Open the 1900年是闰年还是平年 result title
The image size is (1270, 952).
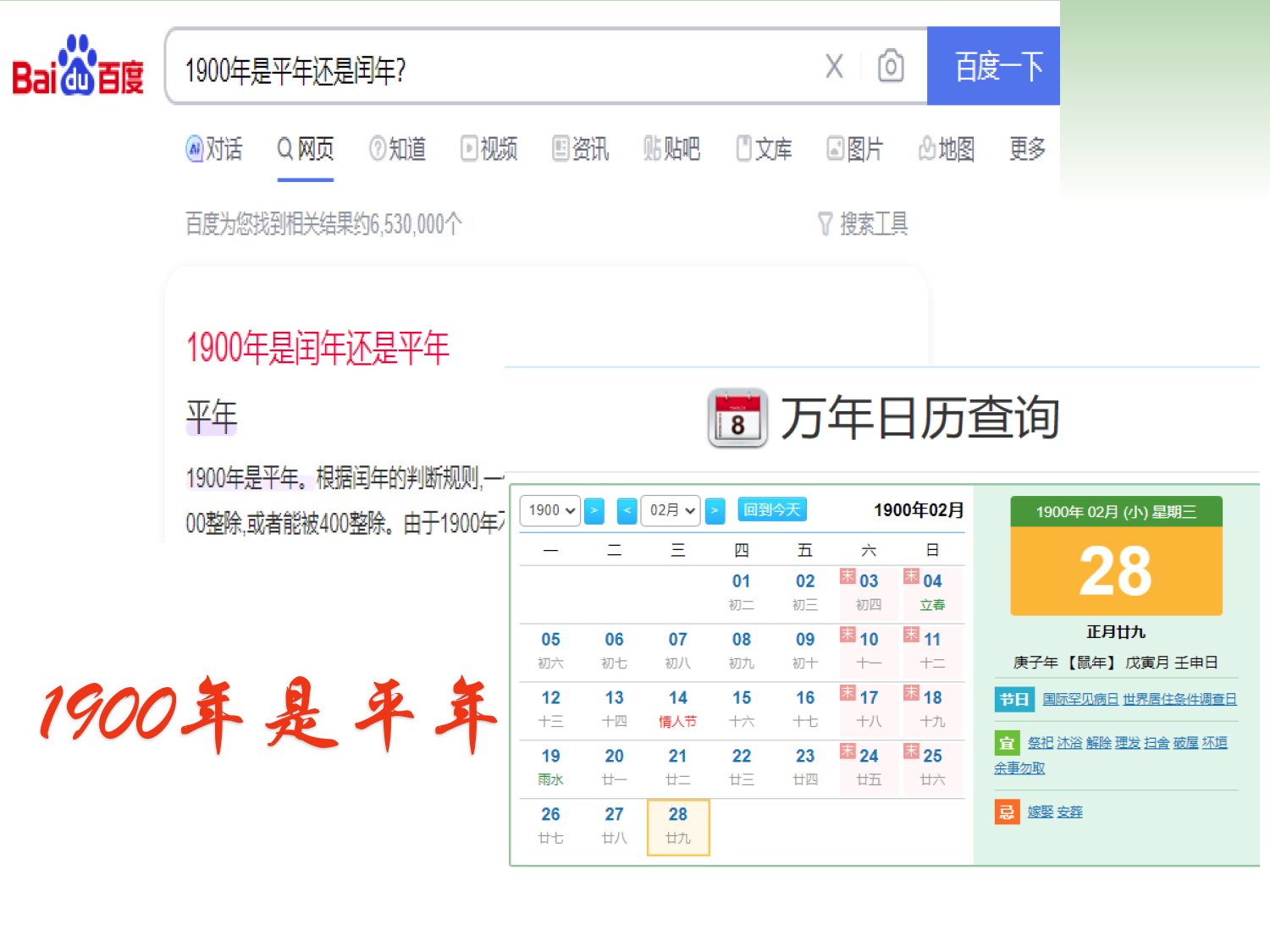[x=317, y=348]
